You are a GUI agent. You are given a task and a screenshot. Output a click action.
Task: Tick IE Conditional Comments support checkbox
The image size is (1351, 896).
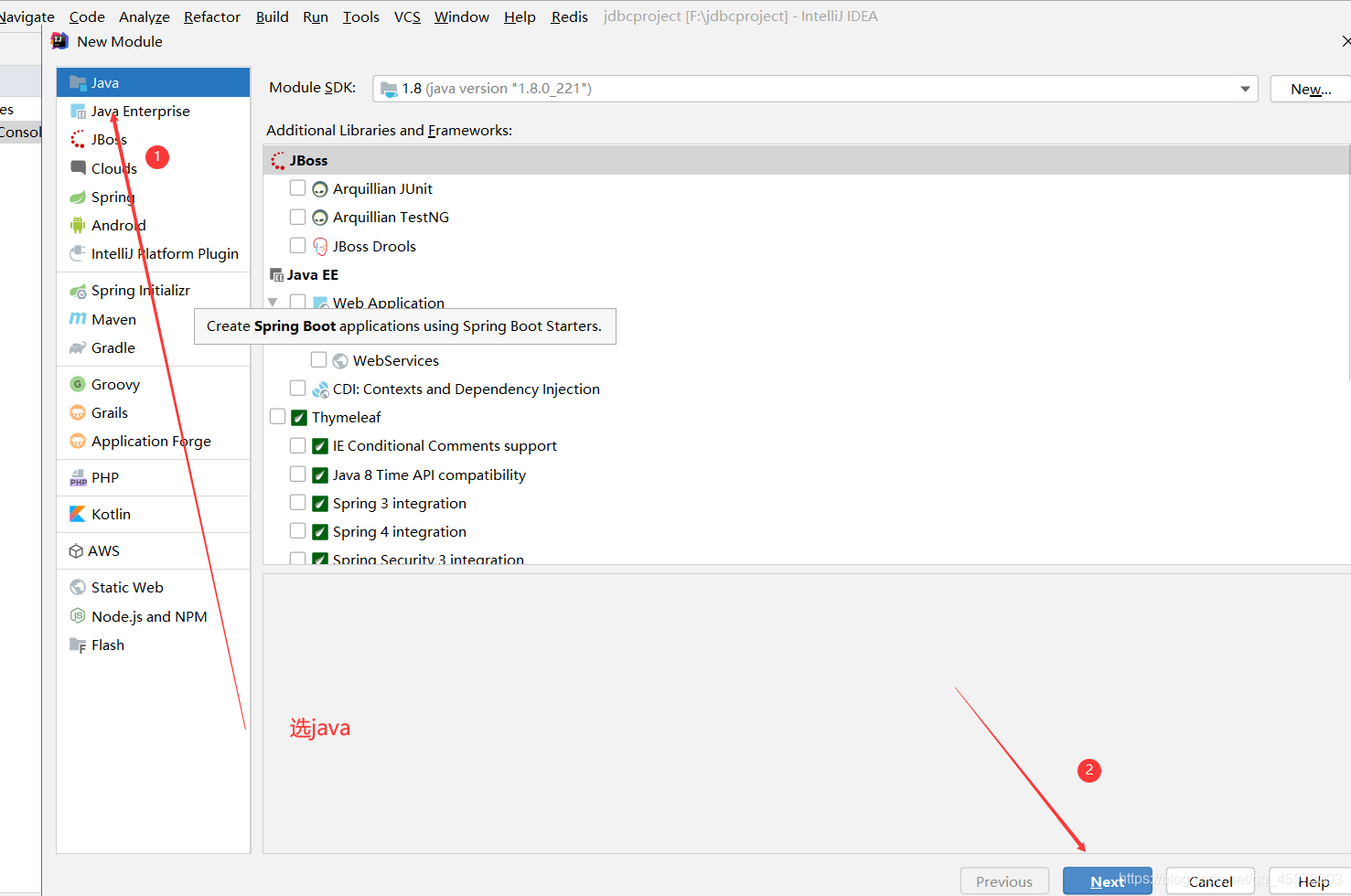click(x=297, y=445)
